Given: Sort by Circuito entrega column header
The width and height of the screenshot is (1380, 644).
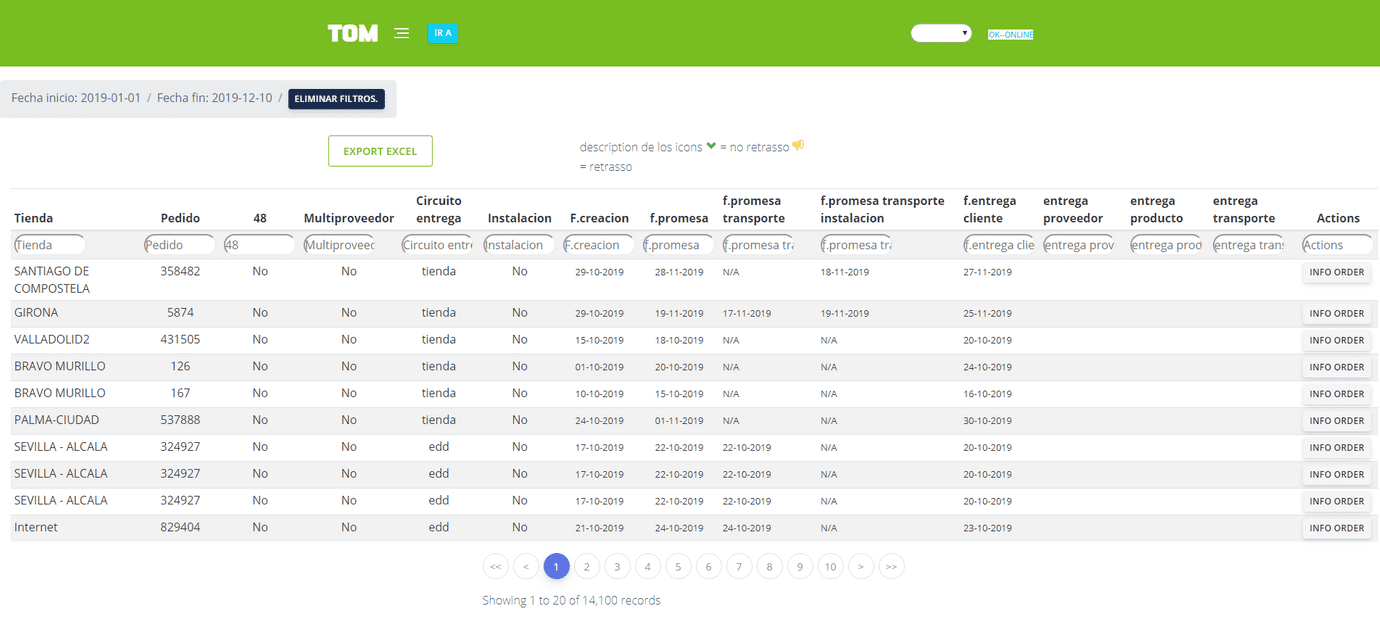Looking at the screenshot, I should tap(439, 209).
